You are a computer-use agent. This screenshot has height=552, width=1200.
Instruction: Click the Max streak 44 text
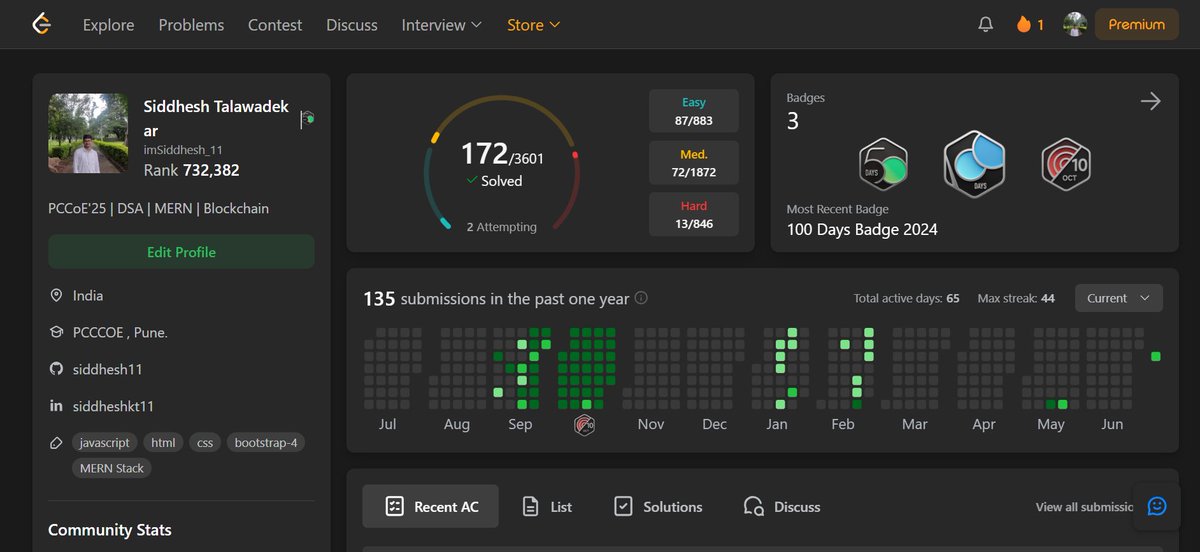(x=1016, y=298)
